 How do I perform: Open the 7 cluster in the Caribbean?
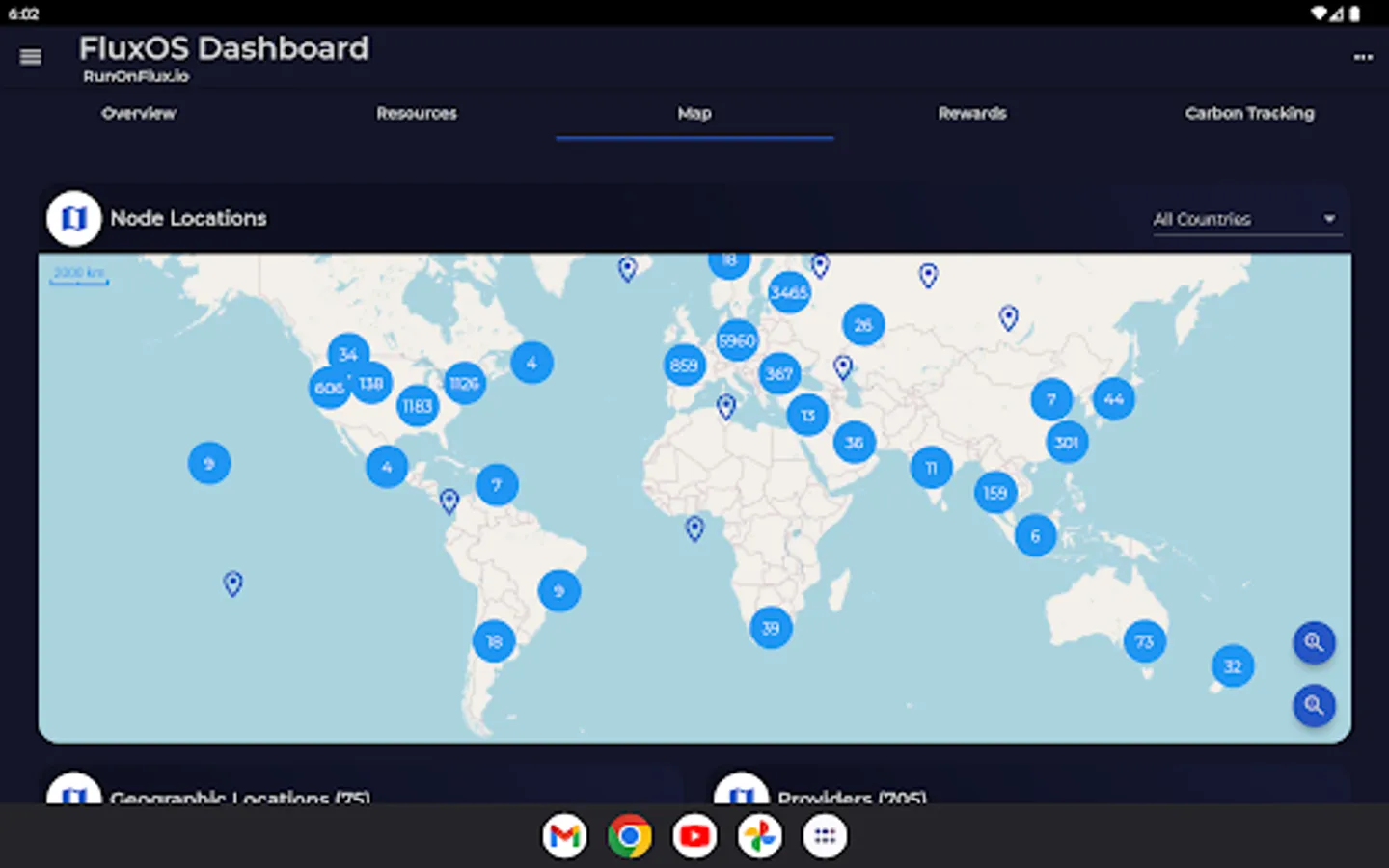point(497,485)
